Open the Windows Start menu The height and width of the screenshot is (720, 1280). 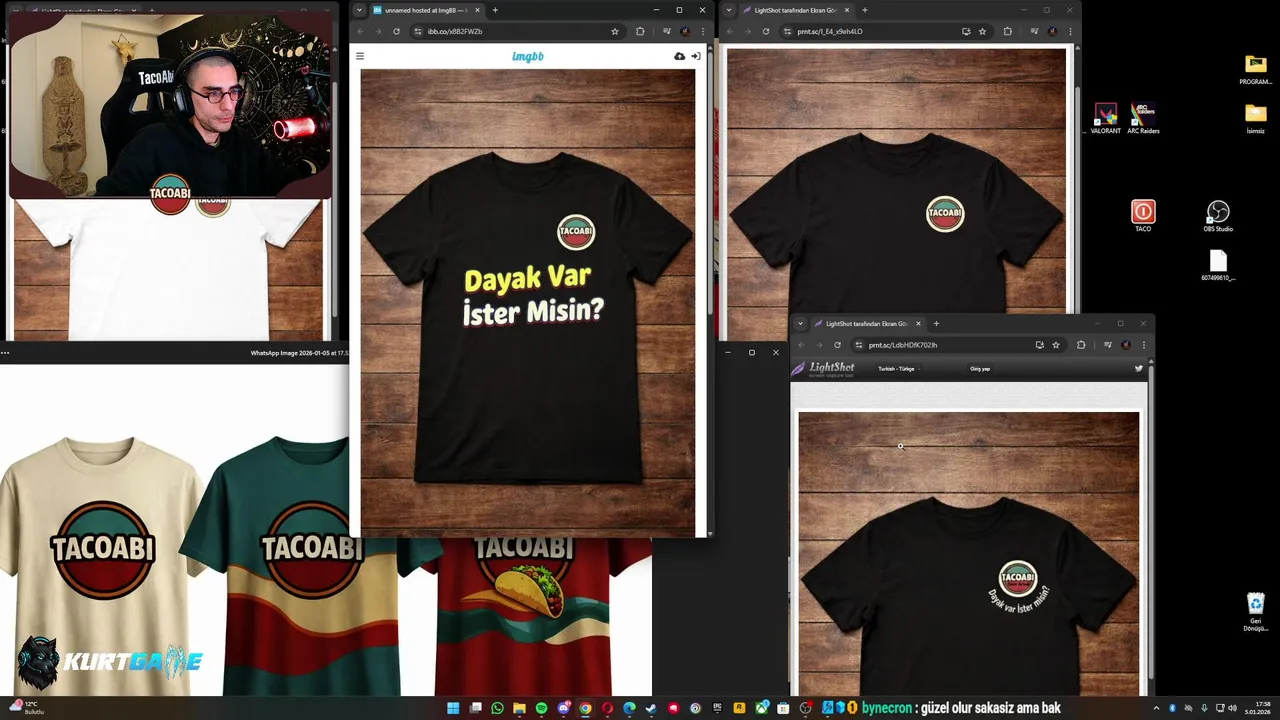[x=453, y=708]
